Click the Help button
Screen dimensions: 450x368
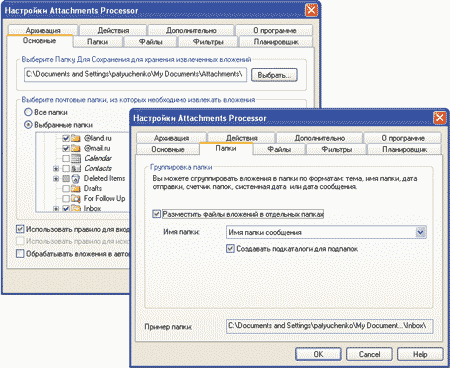pyautogui.click(x=420, y=354)
